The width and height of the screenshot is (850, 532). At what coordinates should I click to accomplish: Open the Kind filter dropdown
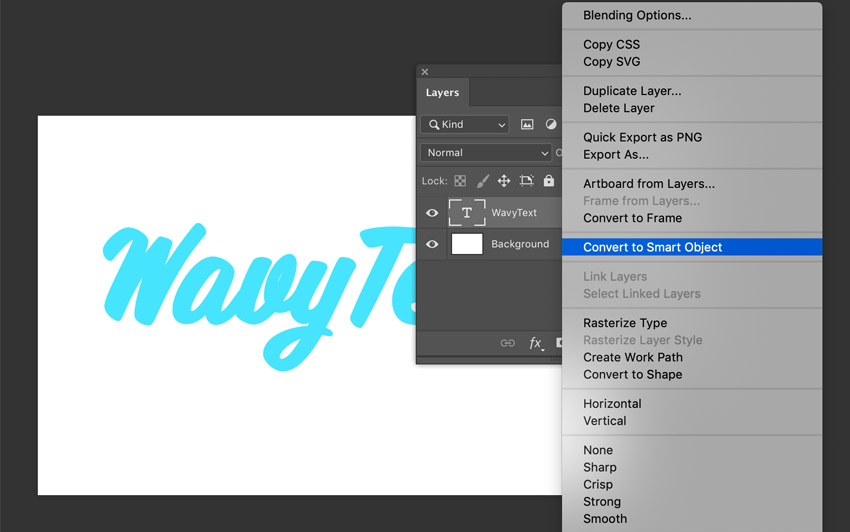pyautogui.click(x=465, y=125)
